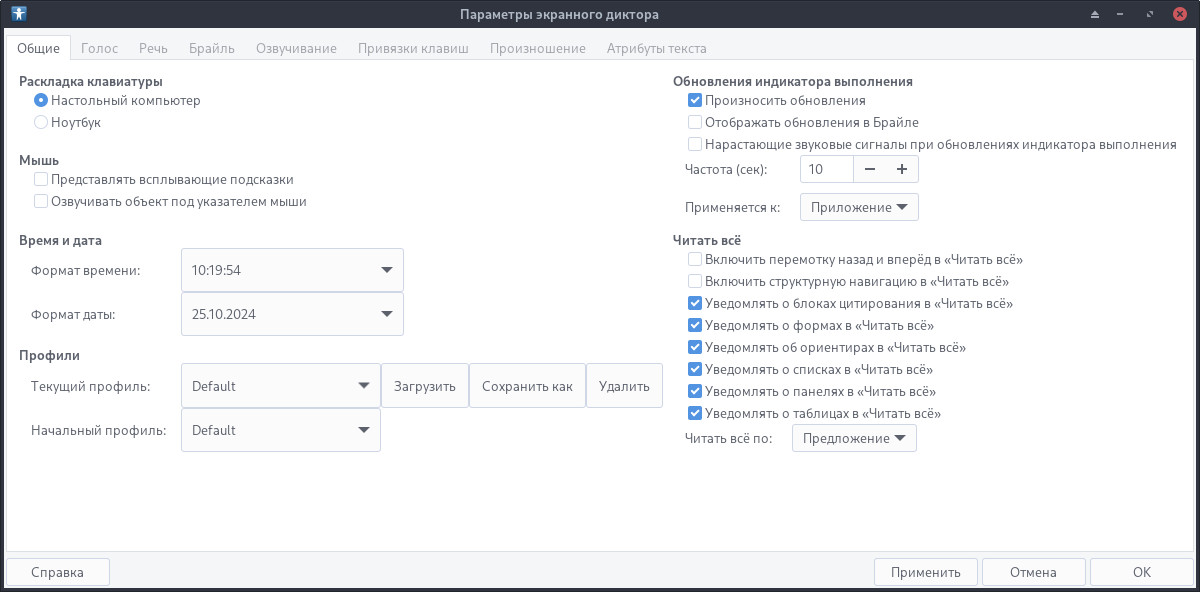Open the Текущий профиль dropdown

point(280,386)
